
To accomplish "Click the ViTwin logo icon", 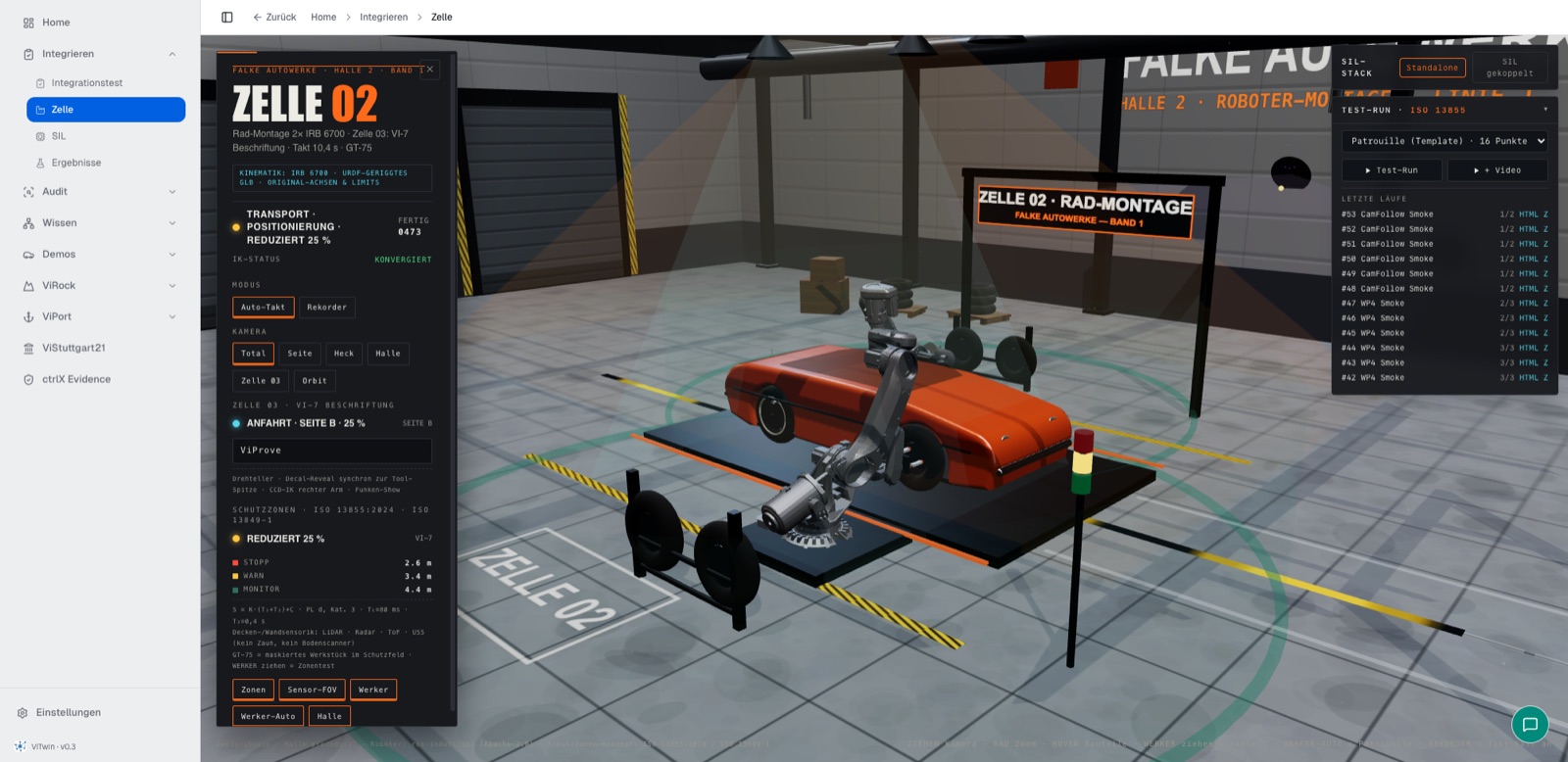I will point(21,746).
